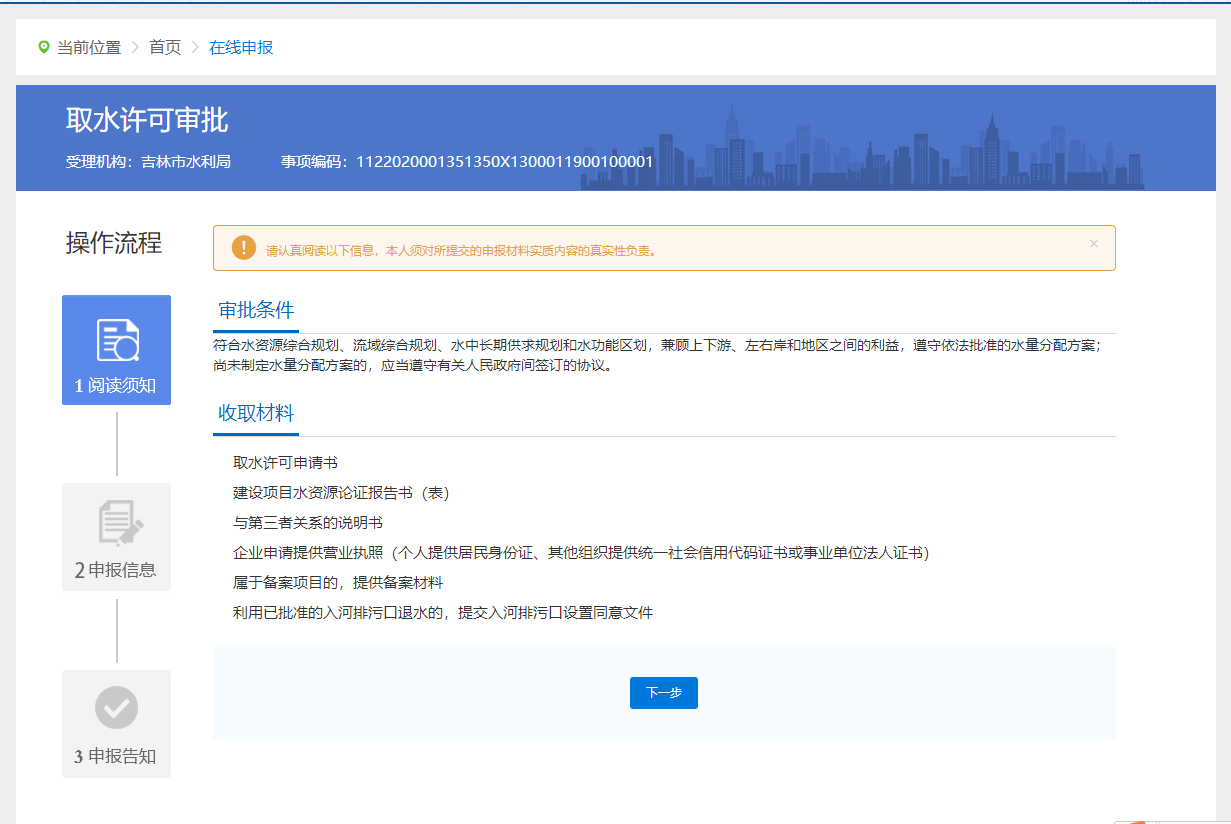The height and width of the screenshot is (824, 1231).
Task: Click the chevron after 当前位置
Action: pos(135,47)
